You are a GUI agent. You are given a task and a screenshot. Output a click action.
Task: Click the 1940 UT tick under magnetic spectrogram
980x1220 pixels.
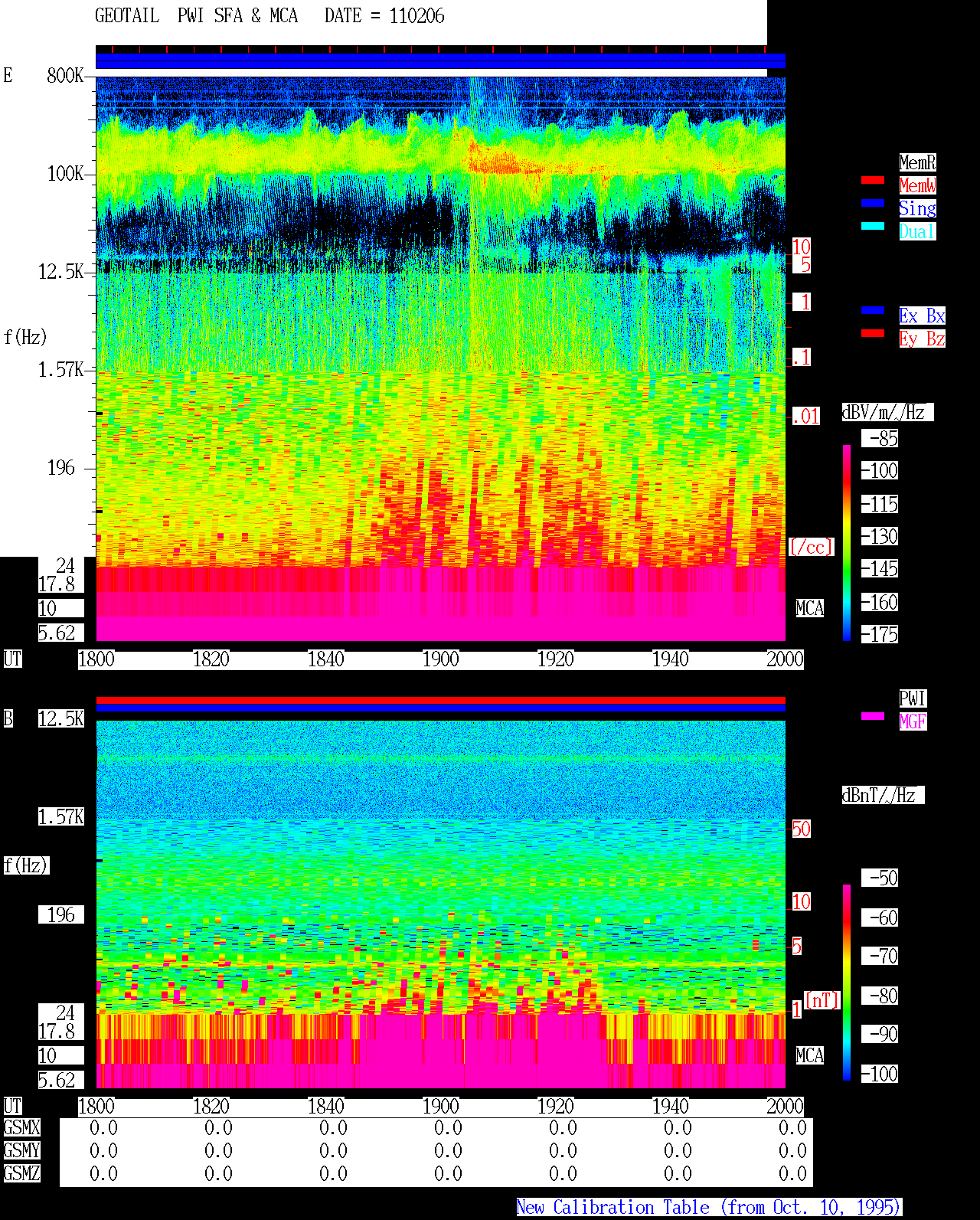tap(671, 1107)
